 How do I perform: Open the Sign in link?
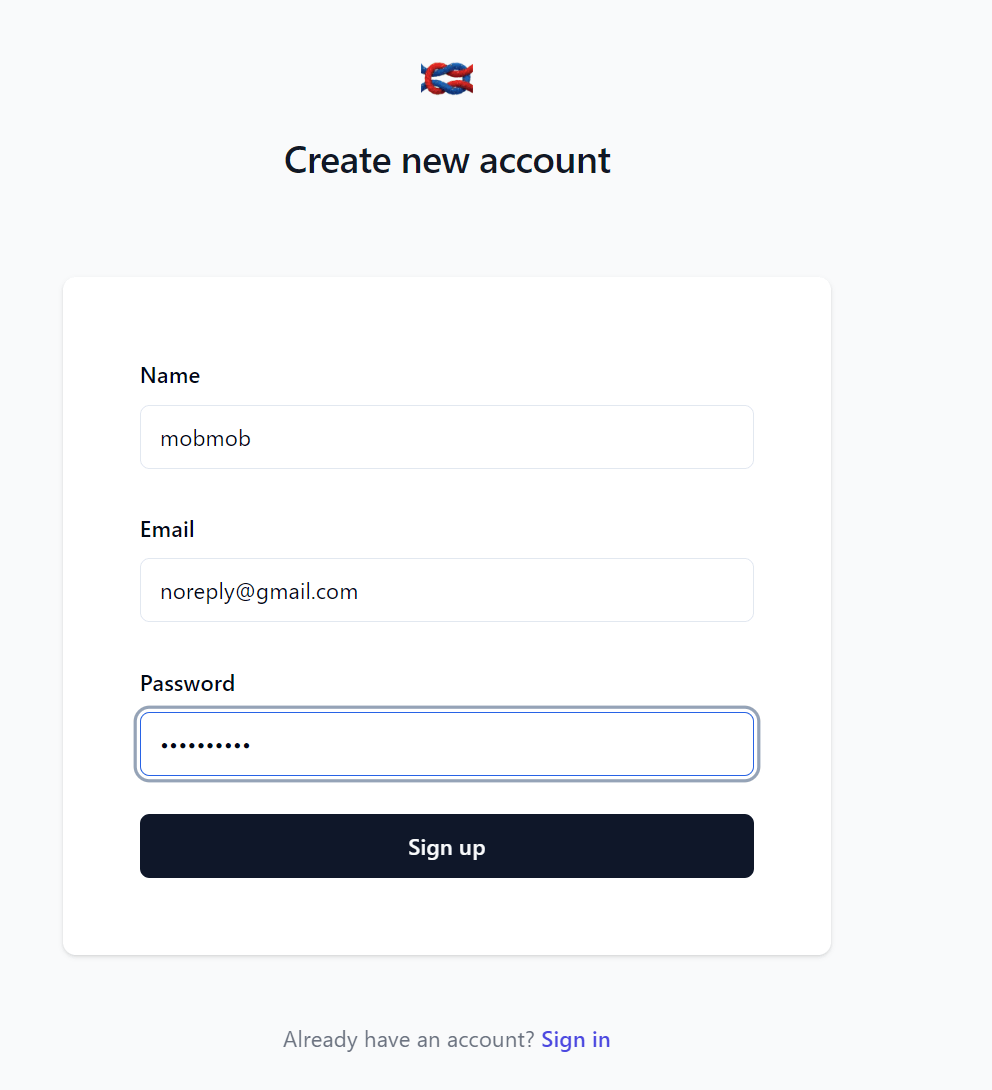click(576, 1039)
